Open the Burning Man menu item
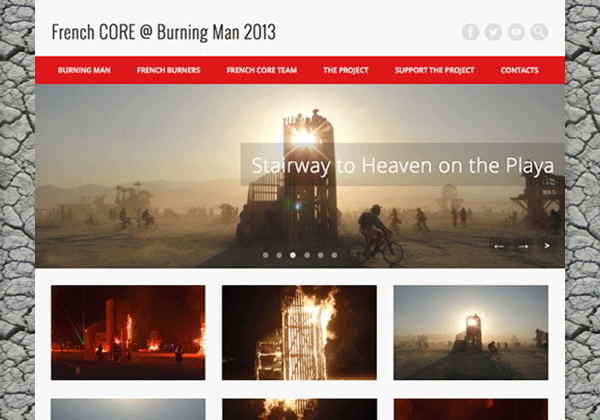Screen dimensions: 600x420 [84, 70]
